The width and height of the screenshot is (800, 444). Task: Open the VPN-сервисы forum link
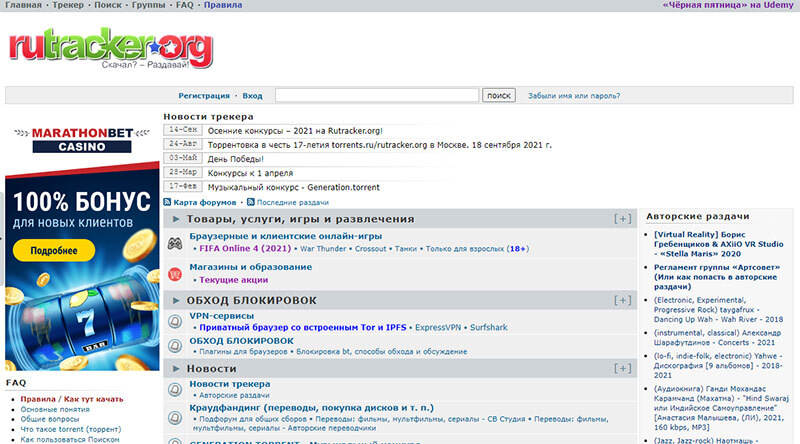[221, 316]
